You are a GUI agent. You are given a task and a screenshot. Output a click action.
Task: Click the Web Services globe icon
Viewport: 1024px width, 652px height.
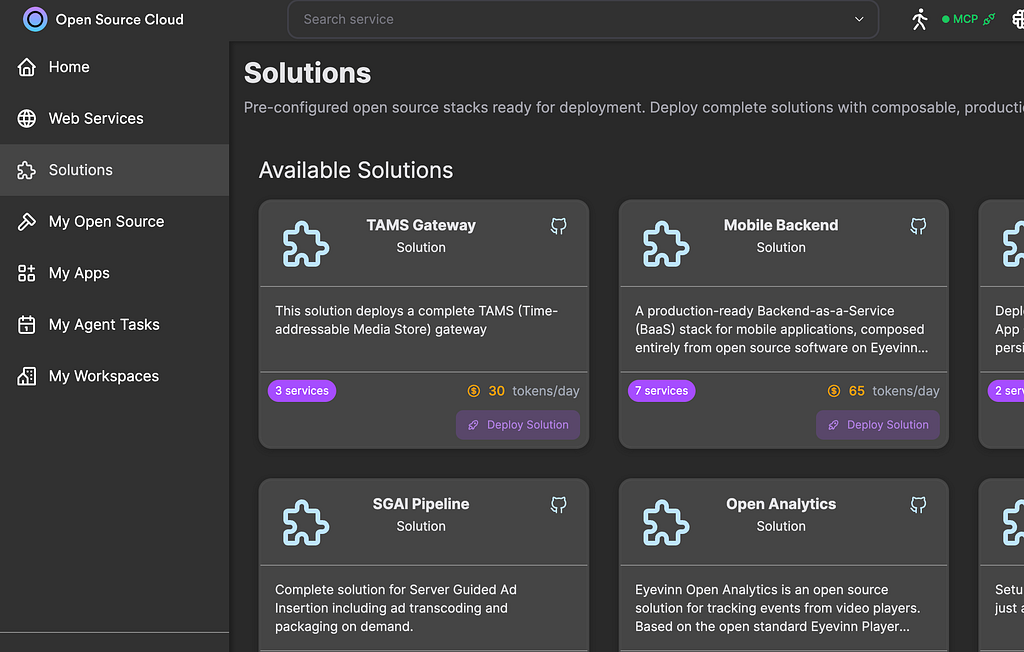point(27,118)
